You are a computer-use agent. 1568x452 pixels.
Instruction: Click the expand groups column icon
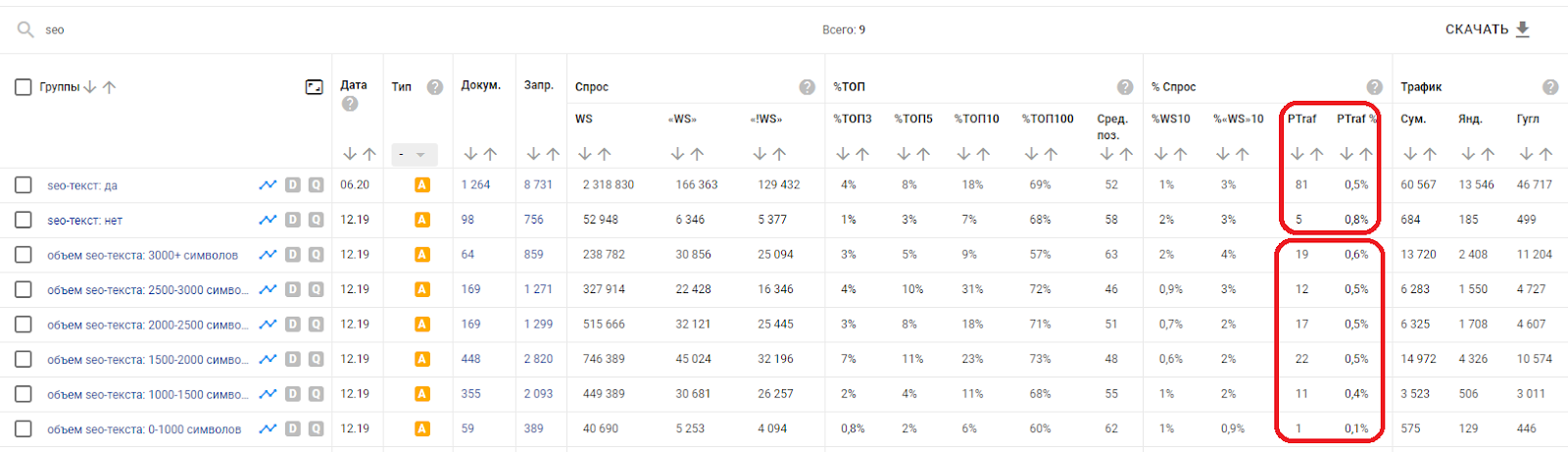[x=314, y=87]
